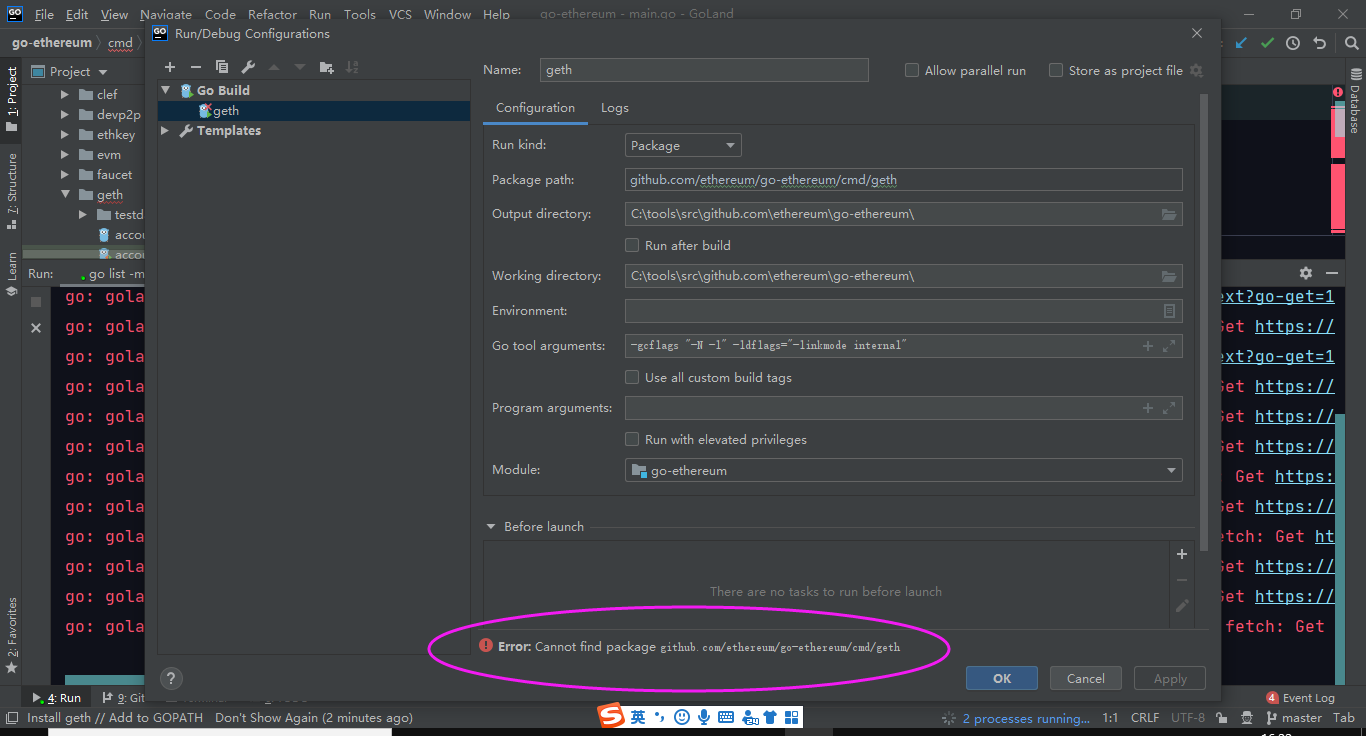Toggle Allow parallel run checkbox
1366x736 pixels.
[x=912, y=71]
